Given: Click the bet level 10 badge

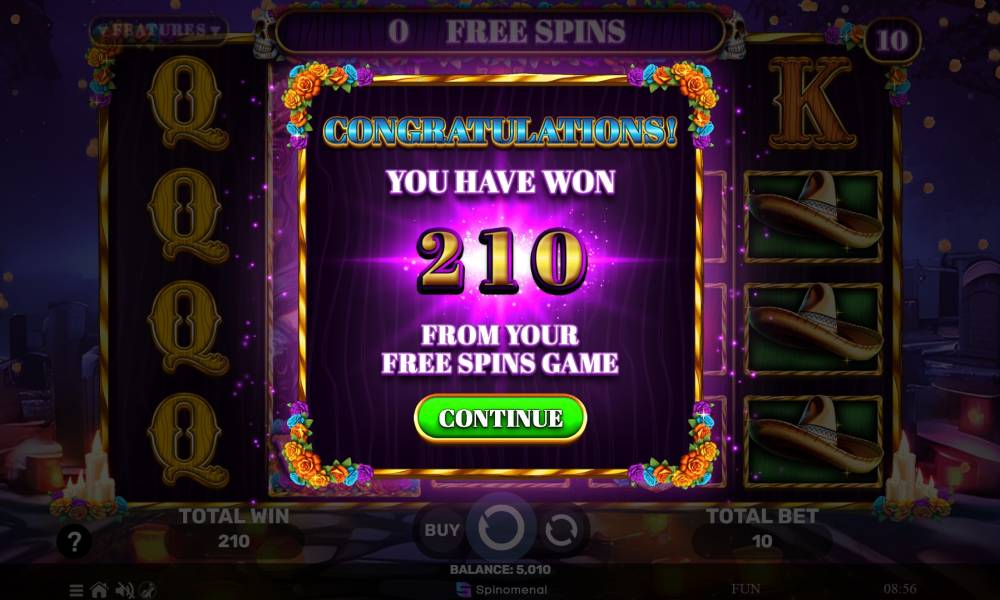Looking at the screenshot, I should coord(892,41).
